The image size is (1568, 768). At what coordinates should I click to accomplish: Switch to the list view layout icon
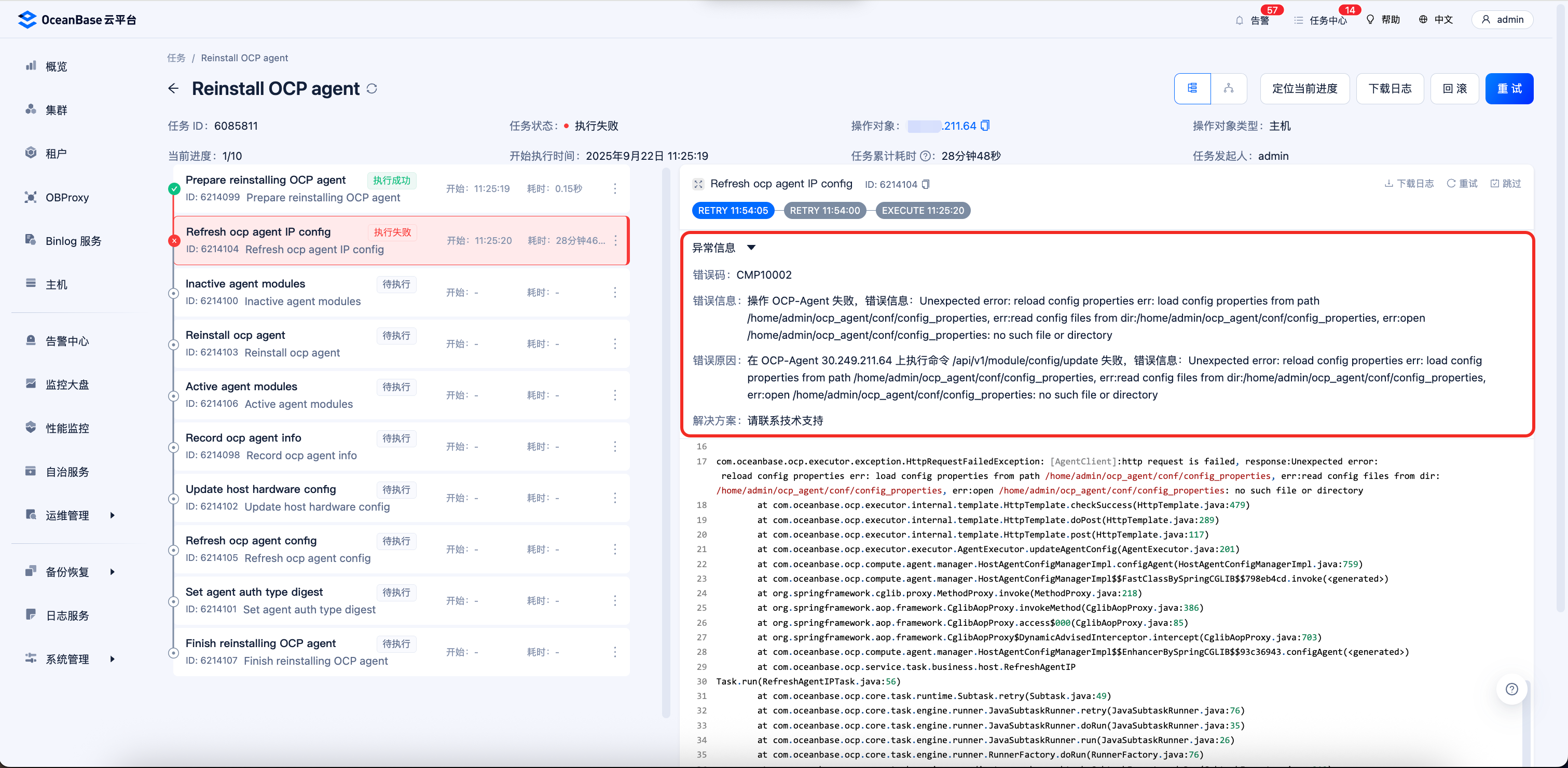[1192, 89]
